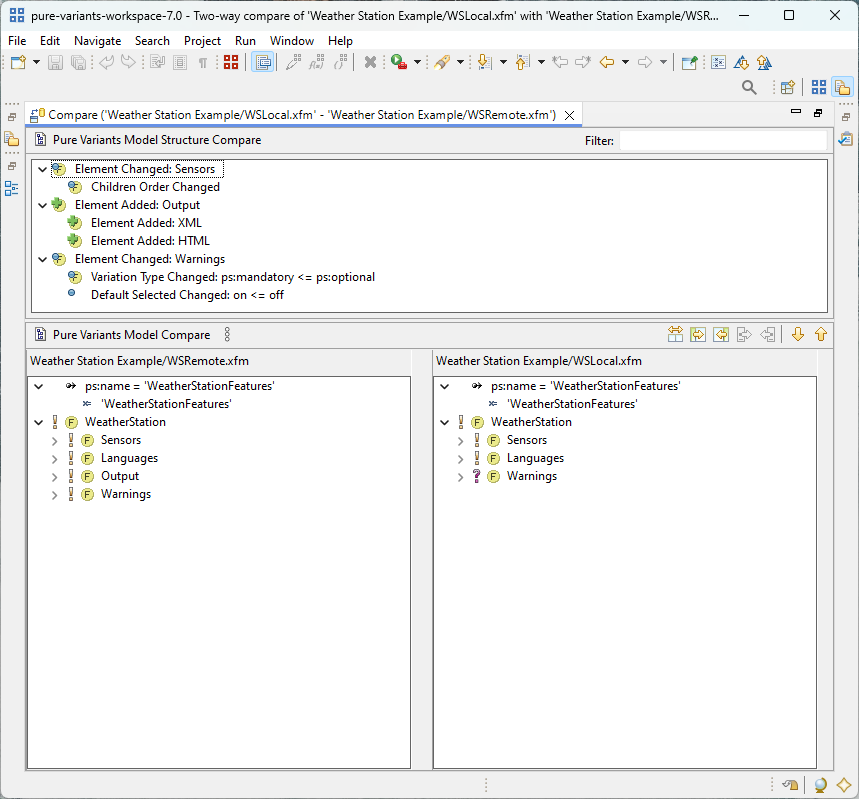Collapse the Element Added: Output entry
Screen dimensions: 859x799
click(x=44, y=205)
